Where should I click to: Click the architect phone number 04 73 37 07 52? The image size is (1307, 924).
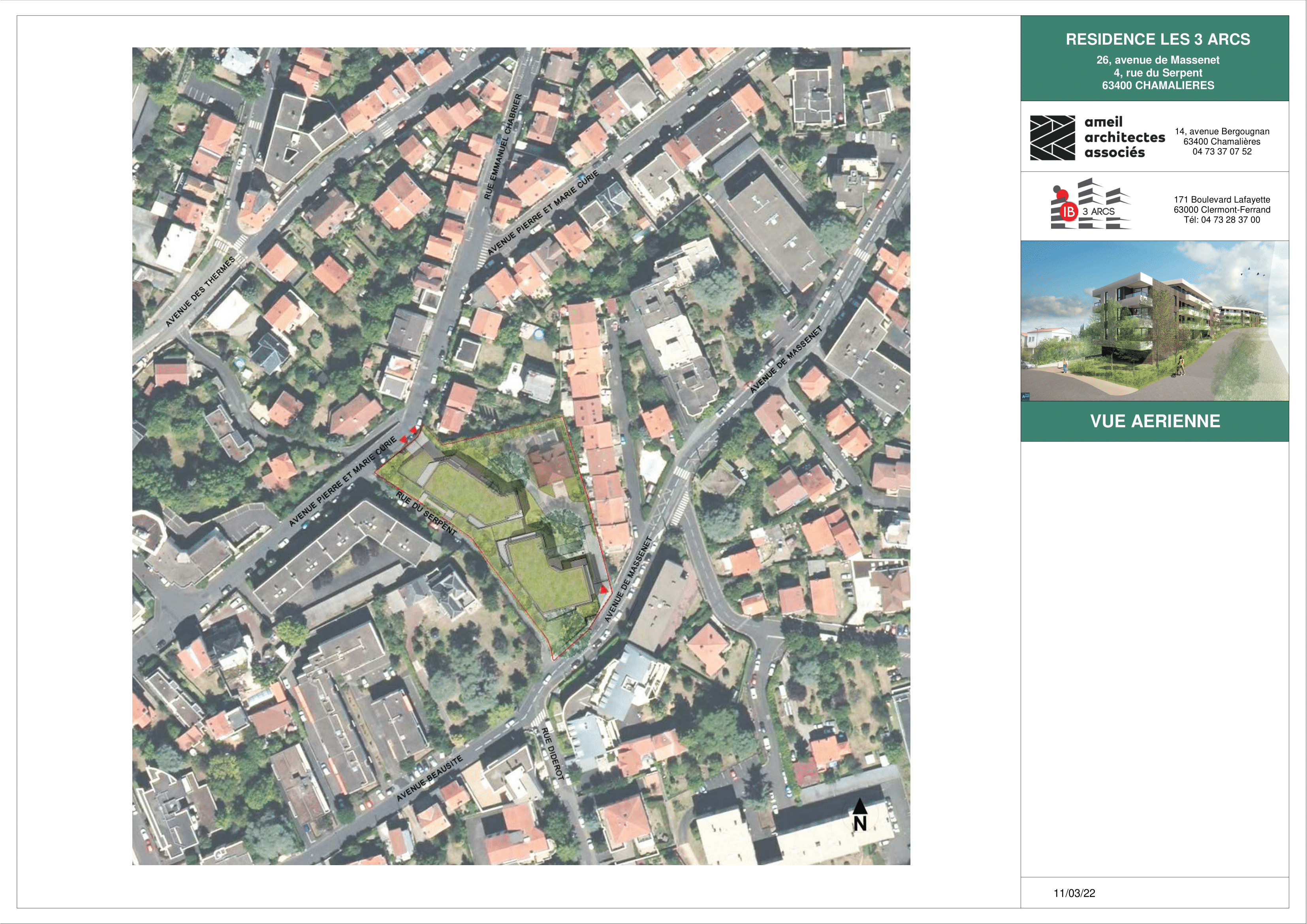tap(1222, 151)
